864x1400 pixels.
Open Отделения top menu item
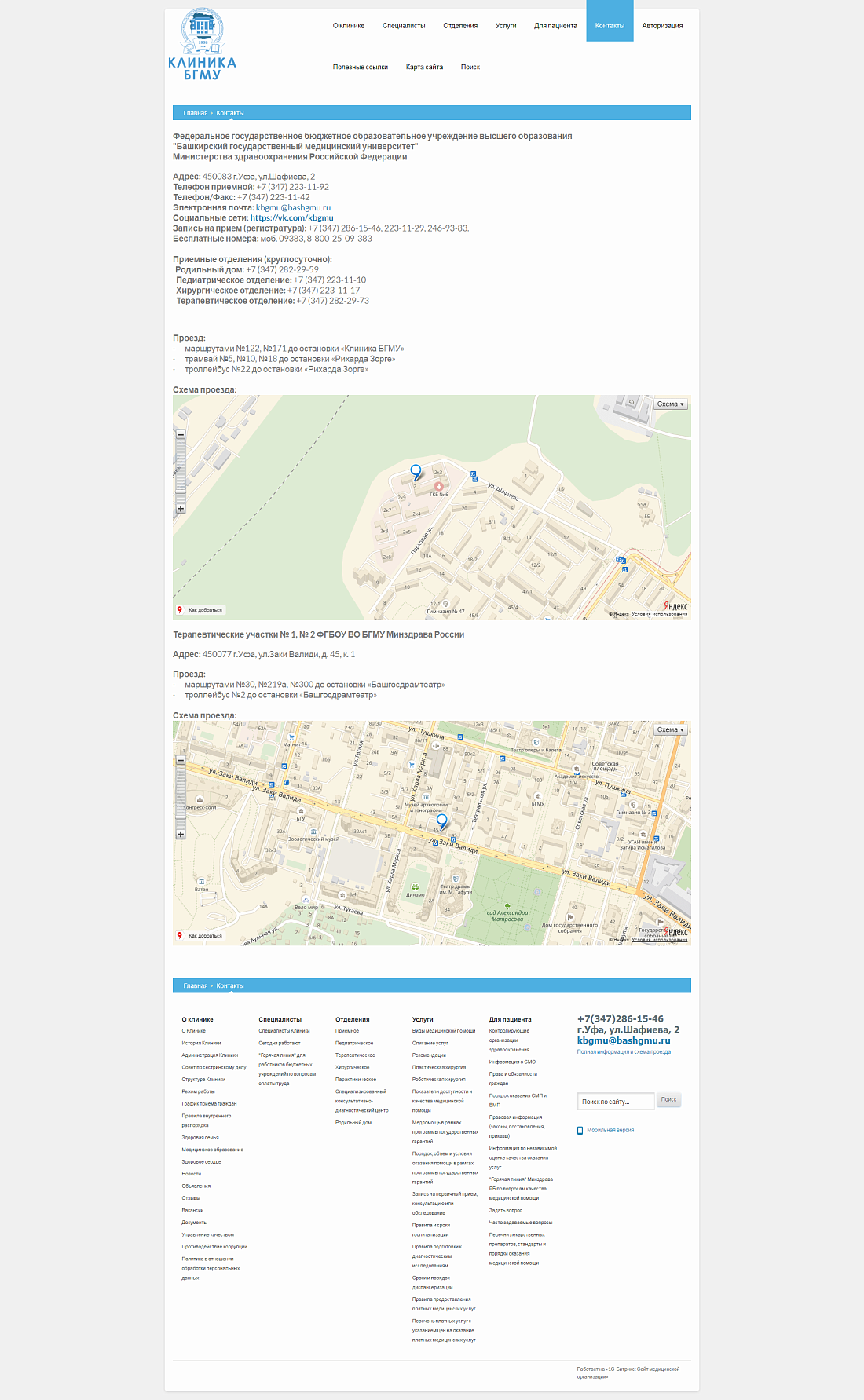pos(460,26)
